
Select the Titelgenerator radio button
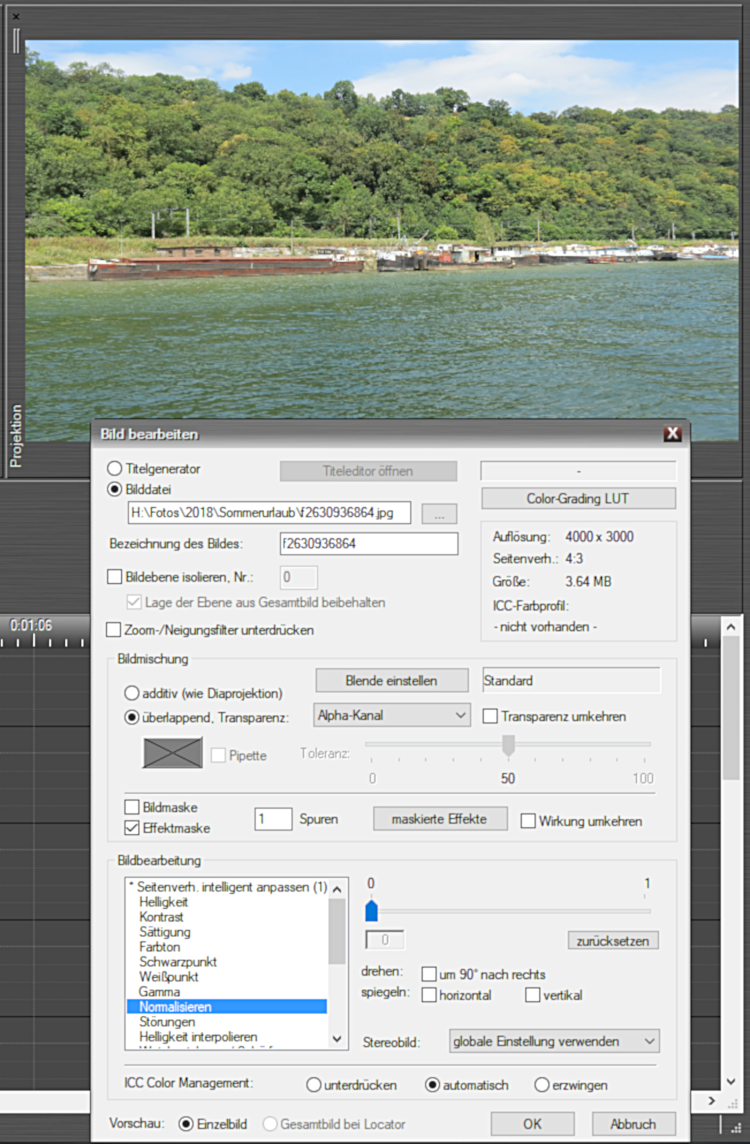116,468
